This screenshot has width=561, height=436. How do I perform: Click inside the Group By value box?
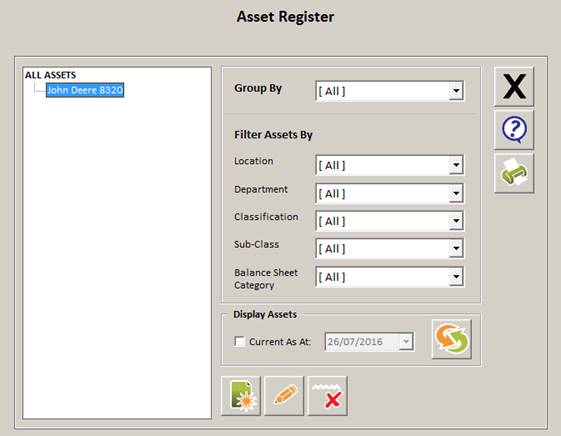382,91
